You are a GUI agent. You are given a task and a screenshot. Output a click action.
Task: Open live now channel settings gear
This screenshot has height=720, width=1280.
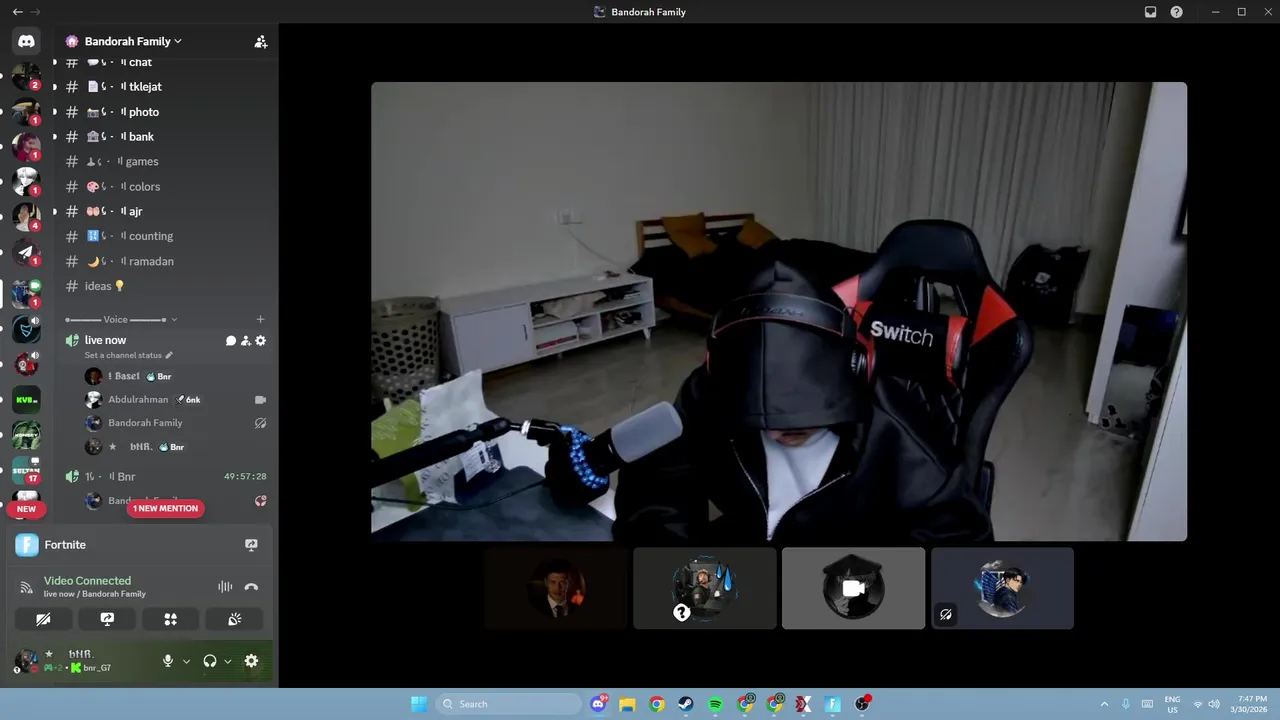click(261, 341)
